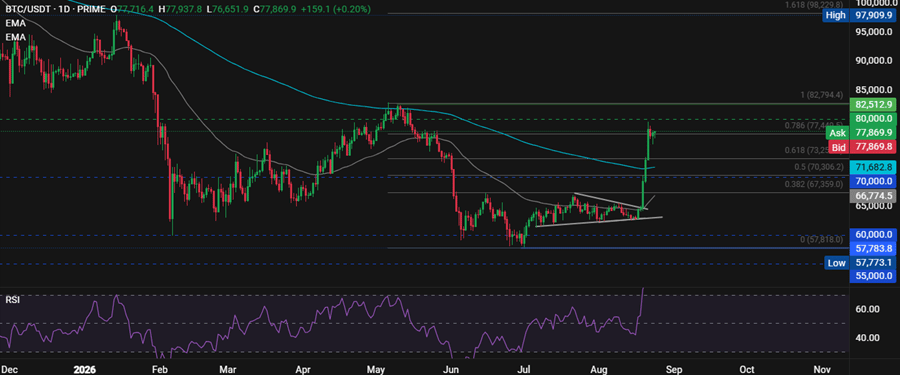Click the Jul label on time axis

[x=524, y=369]
